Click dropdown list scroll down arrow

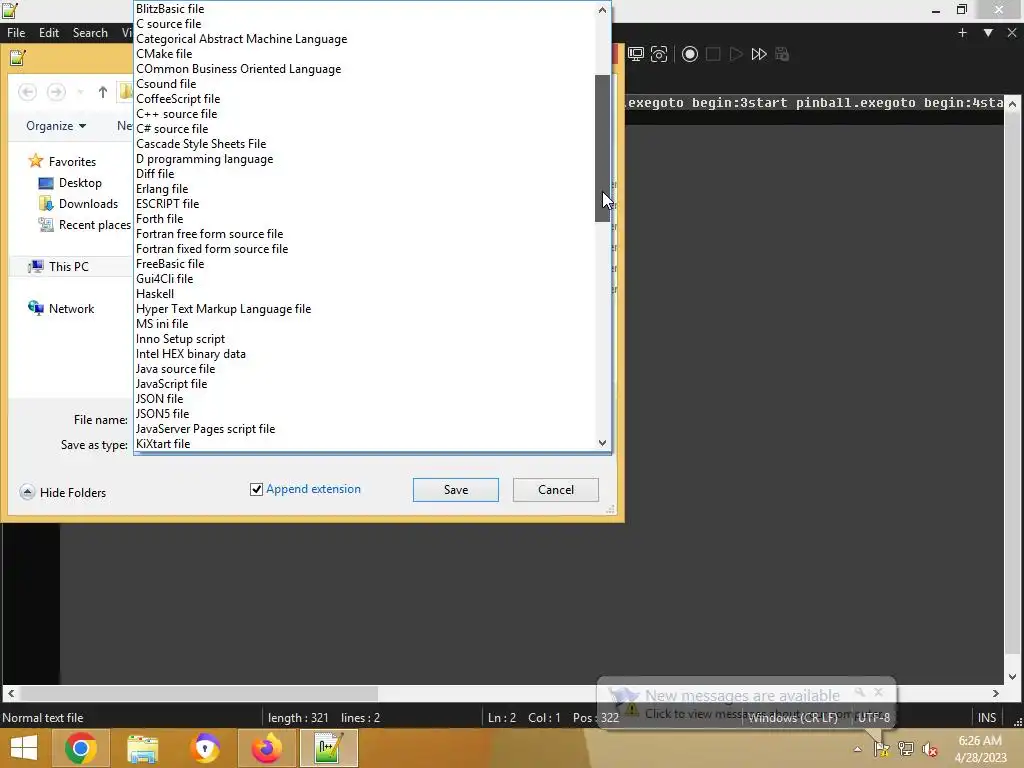tap(602, 443)
